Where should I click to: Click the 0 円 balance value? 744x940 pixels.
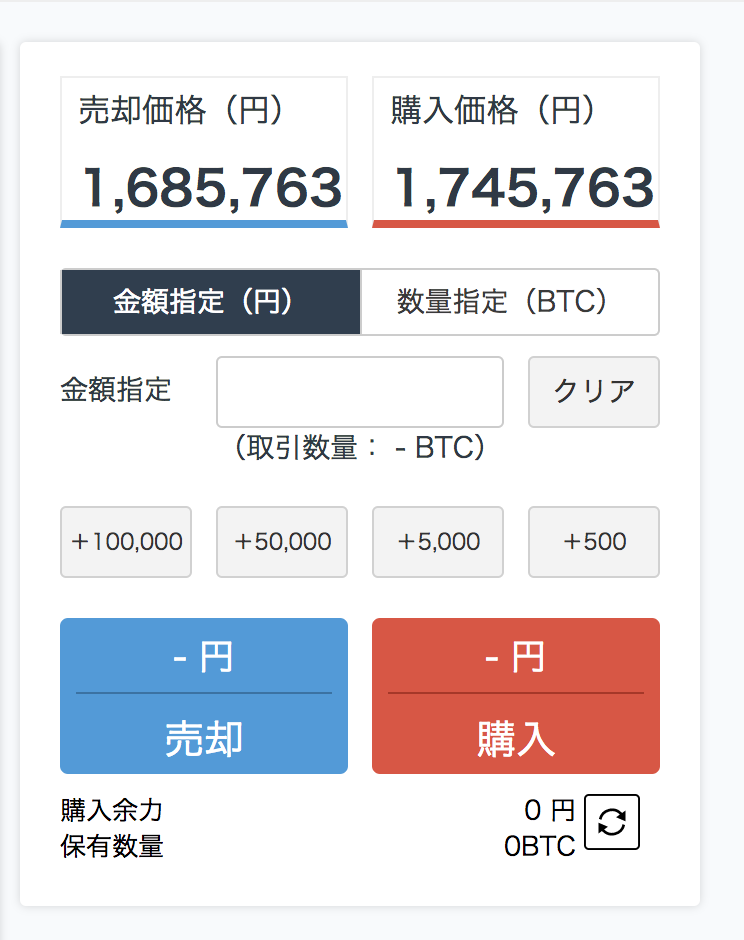click(x=549, y=811)
